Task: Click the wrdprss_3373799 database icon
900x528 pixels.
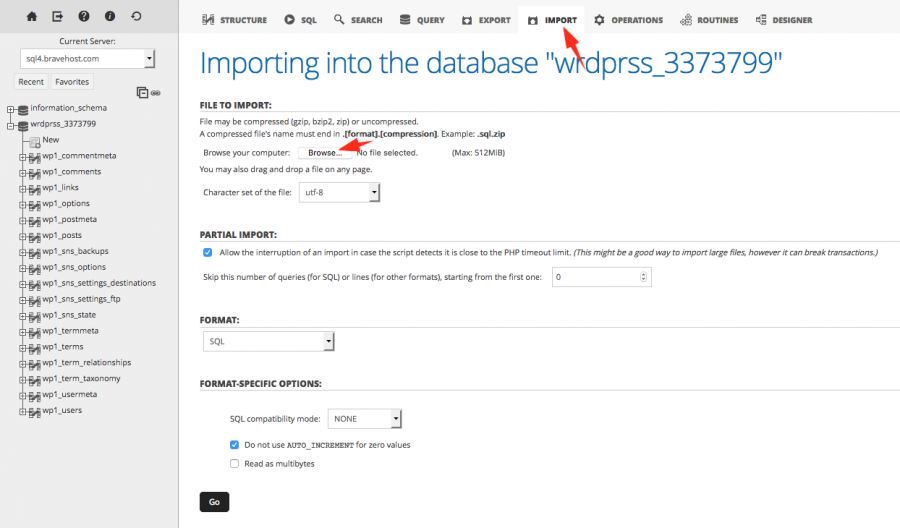Action: [x=23, y=125]
